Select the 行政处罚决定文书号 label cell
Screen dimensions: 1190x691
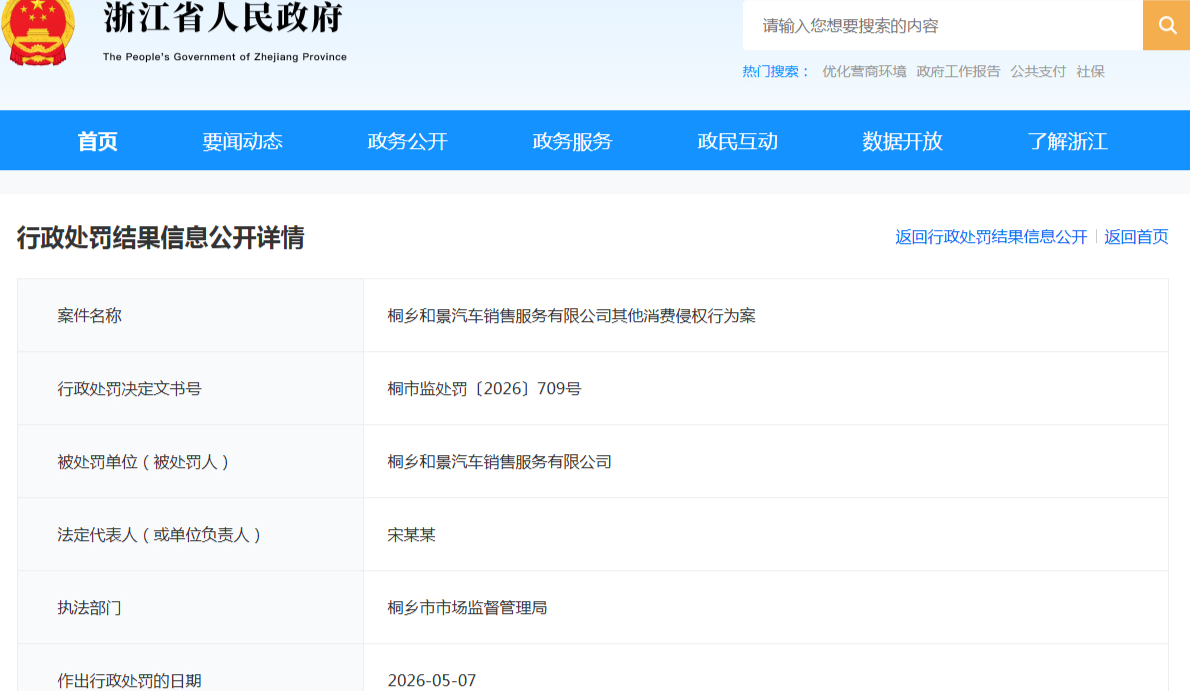coord(190,388)
